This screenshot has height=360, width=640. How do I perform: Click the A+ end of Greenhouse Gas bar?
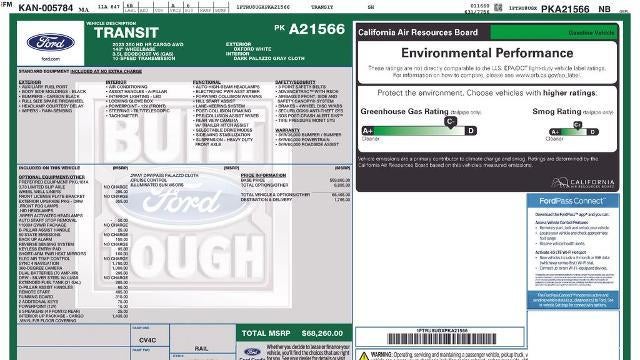coord(368,131)
